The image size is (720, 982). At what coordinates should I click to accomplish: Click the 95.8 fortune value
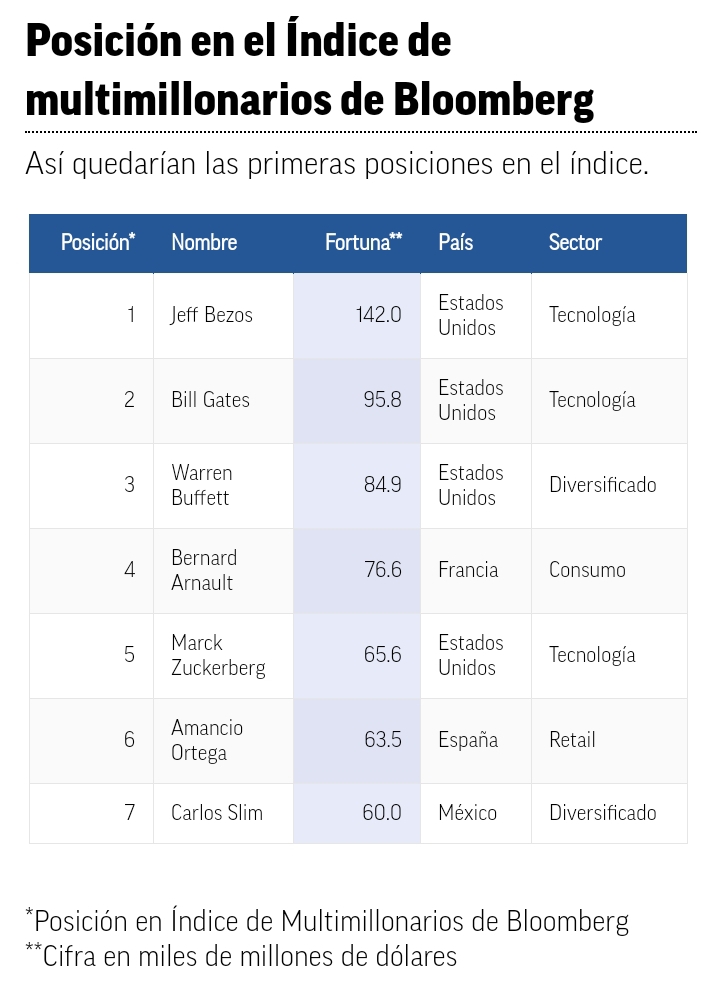382,400
